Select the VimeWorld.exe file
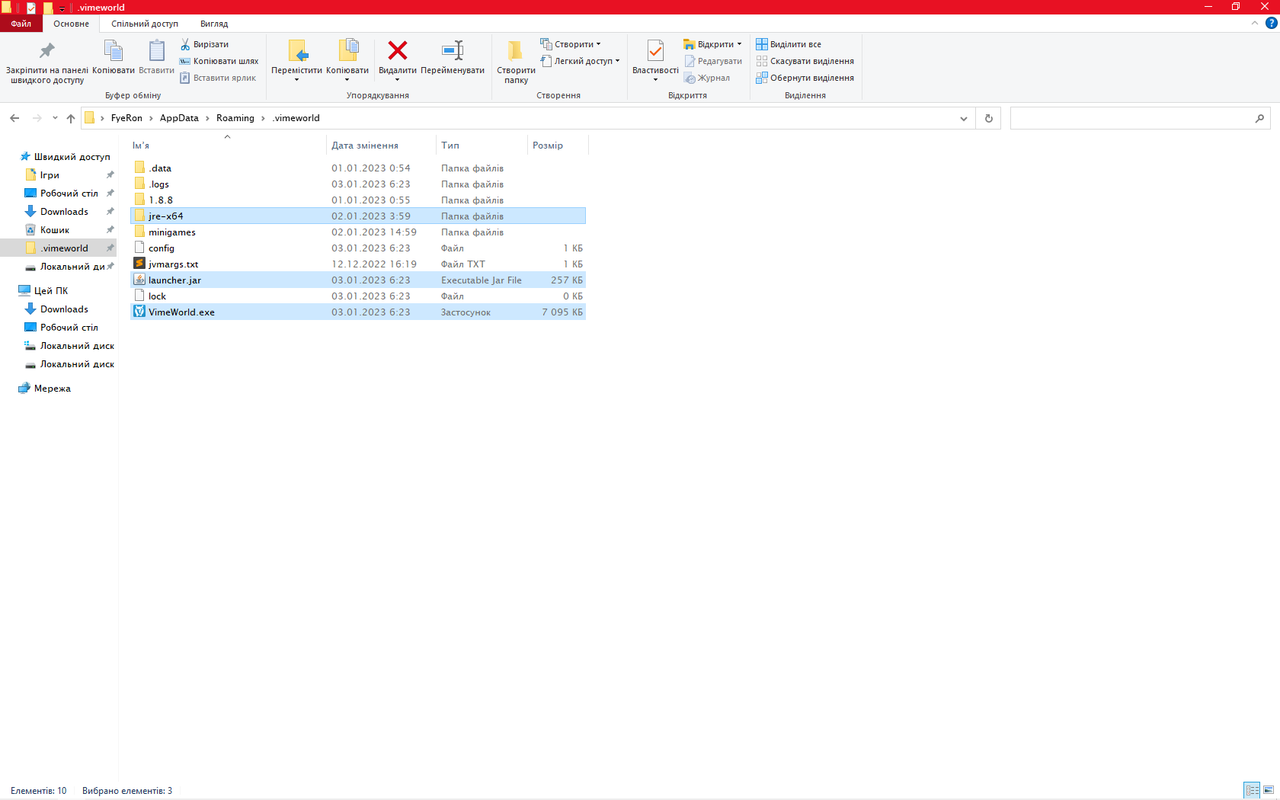This screenshot has width=1280, height=800. click(181, 312)
